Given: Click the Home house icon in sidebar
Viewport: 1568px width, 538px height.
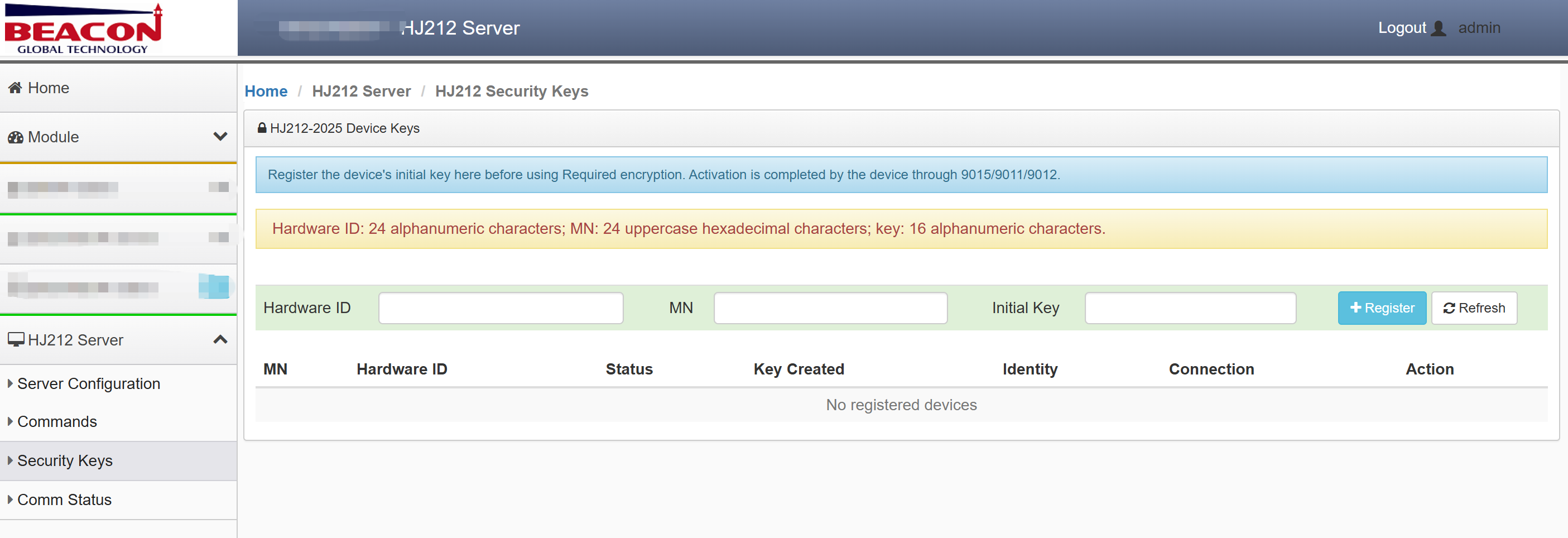Looking at the screenshot, I should [x=15, y=88].
